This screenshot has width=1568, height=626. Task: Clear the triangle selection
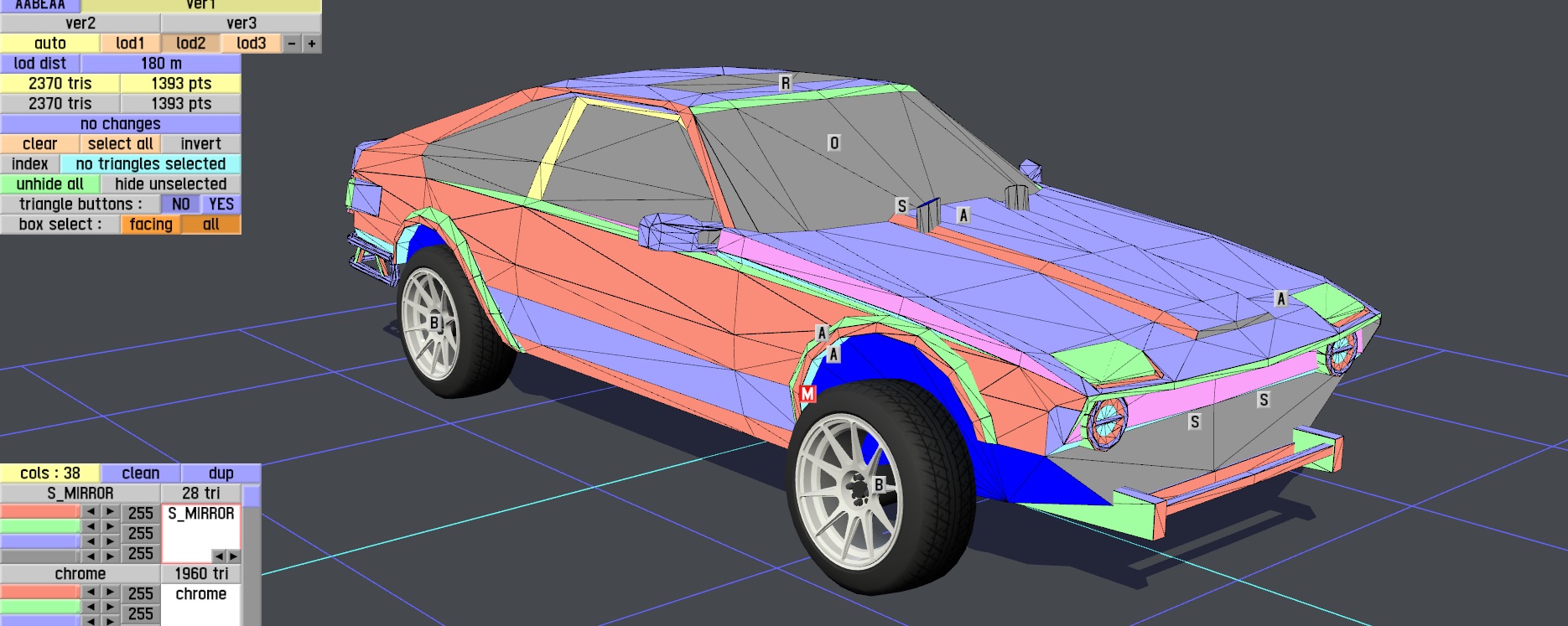pos(40,144)
